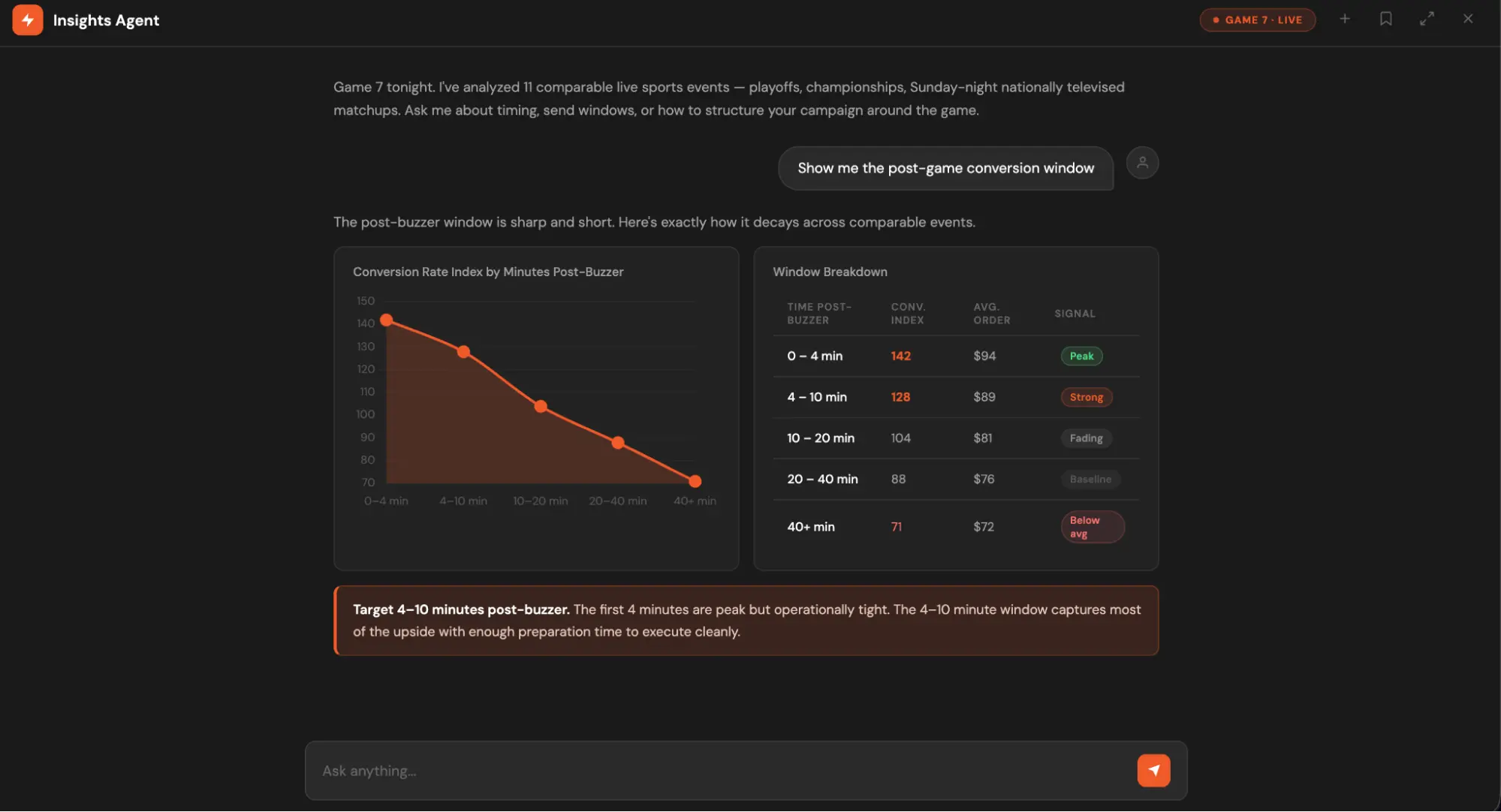Screen dimensions: 1501x812
Task: Click the green Peak signal badge
Action: point(1081,356)
